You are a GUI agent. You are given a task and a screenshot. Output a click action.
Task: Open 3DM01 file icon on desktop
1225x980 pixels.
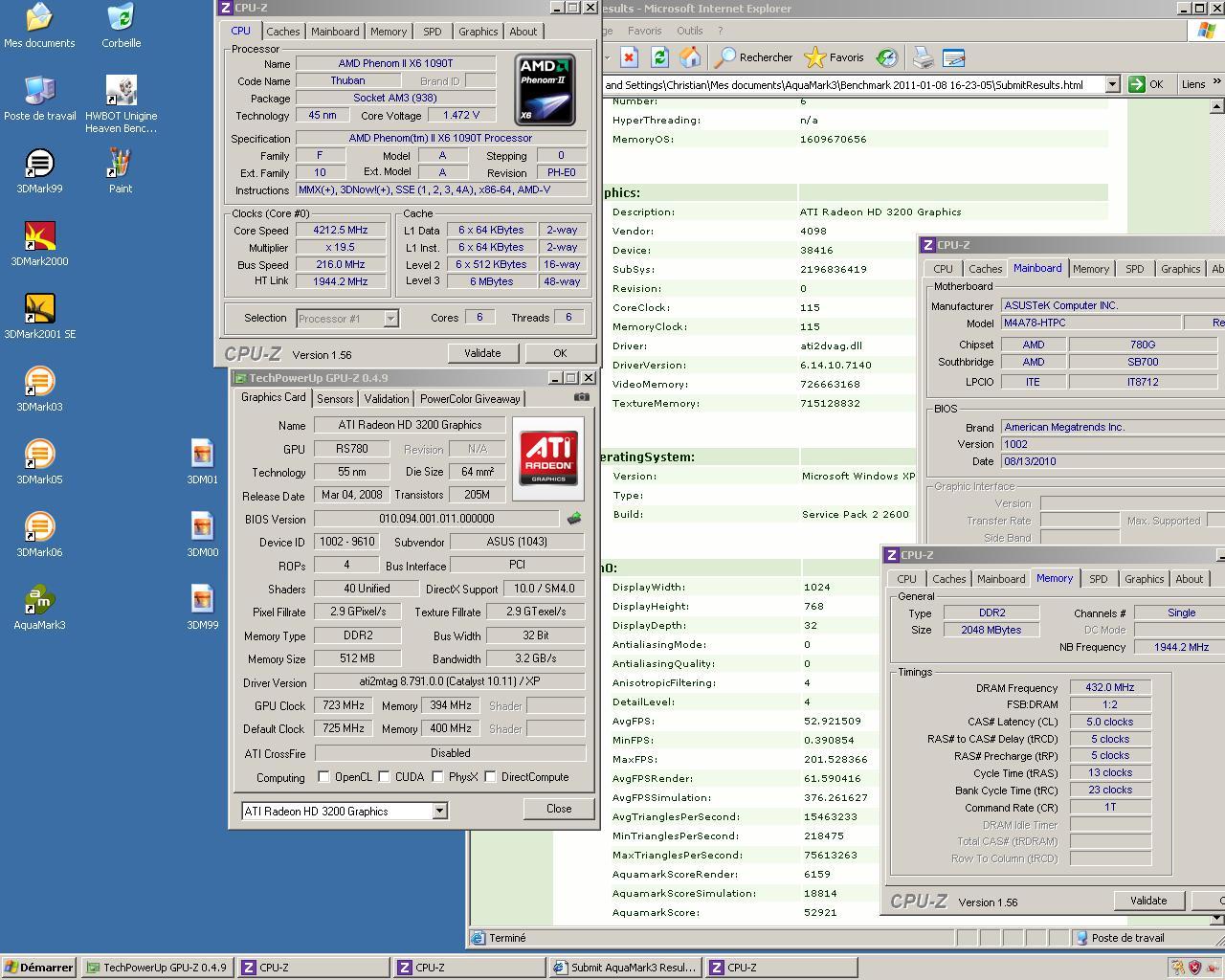202,462
